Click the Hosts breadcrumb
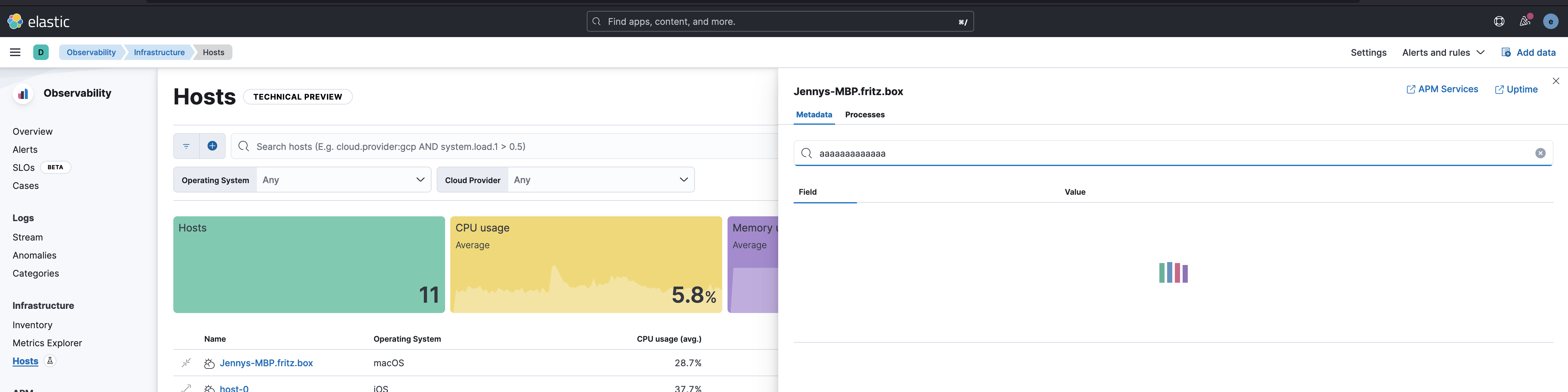The image size is (1568, 392). [214, 52]
